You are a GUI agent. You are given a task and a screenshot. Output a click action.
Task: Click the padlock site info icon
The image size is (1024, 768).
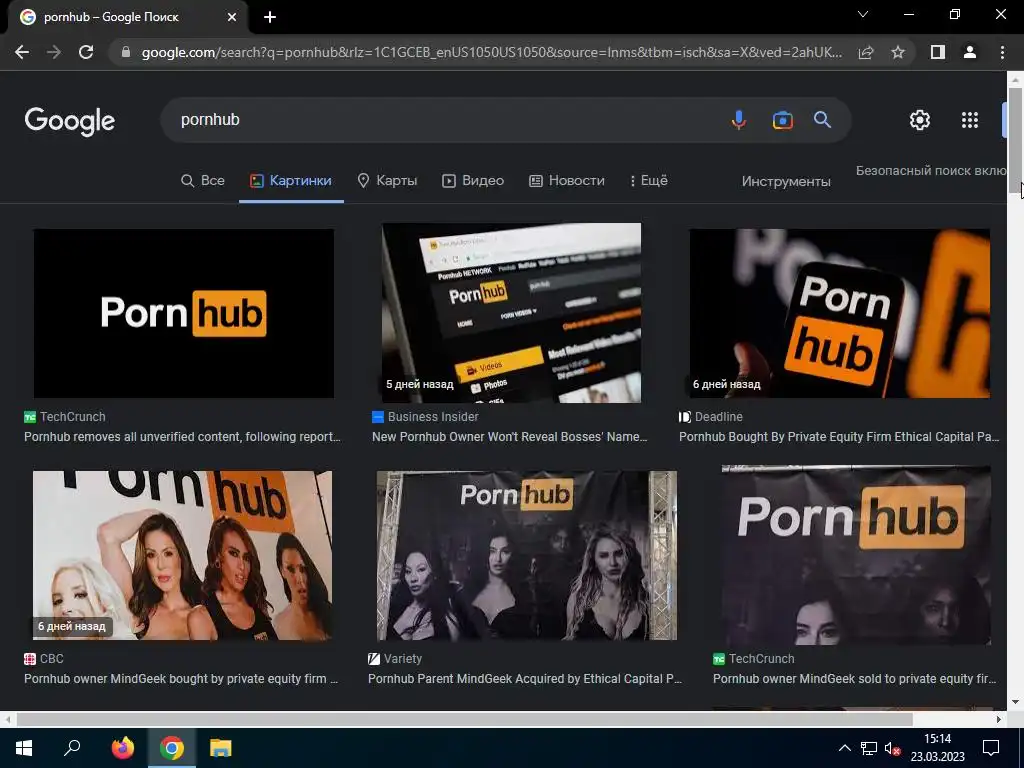pos(126,52)
